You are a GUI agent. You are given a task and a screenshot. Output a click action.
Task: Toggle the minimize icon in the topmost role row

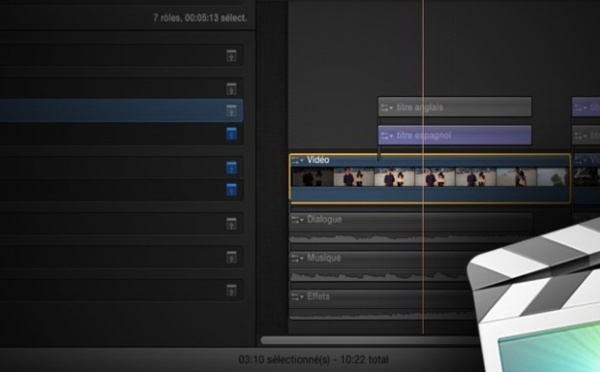click(231, 56)
